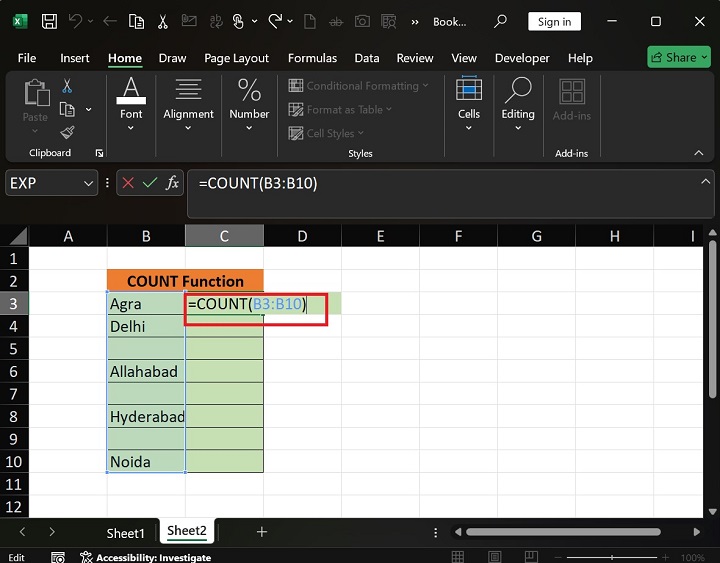Switch to the Sheet1 tab

tap(126, 532)
